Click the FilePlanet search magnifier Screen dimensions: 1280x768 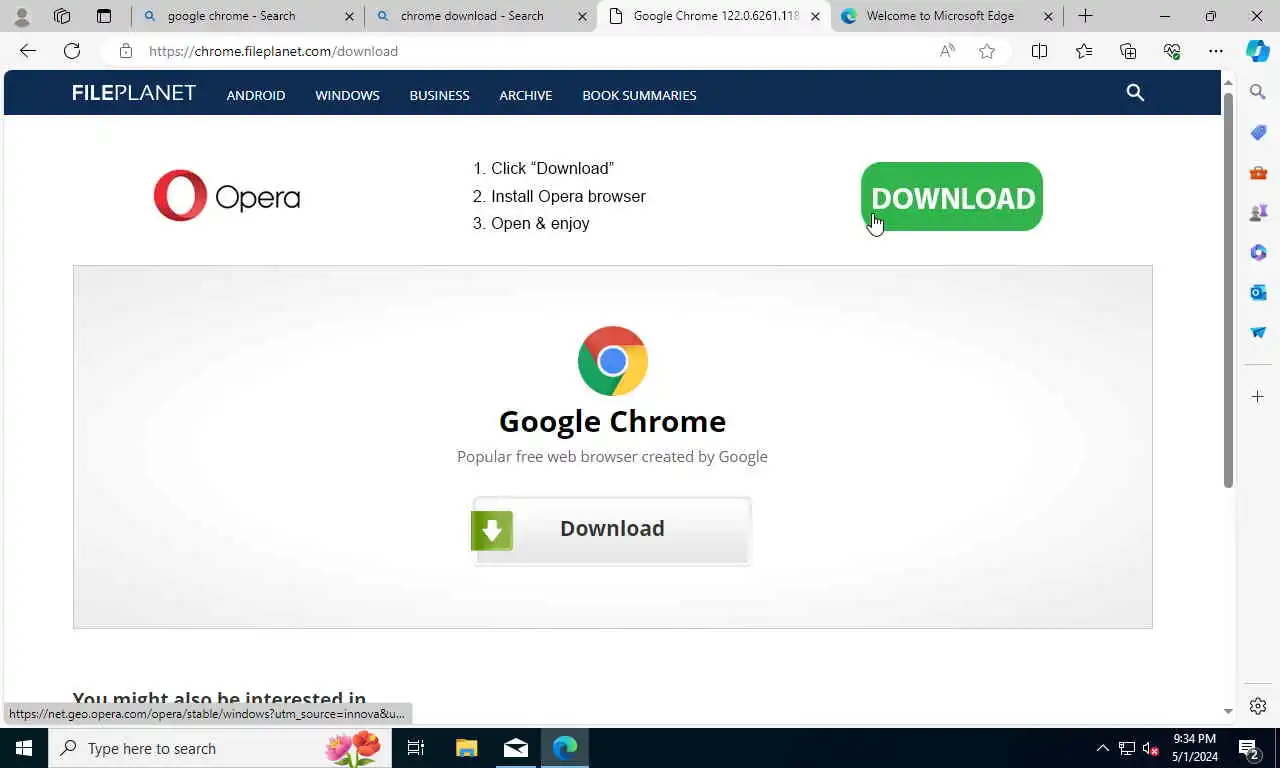tap(1135, 93)
